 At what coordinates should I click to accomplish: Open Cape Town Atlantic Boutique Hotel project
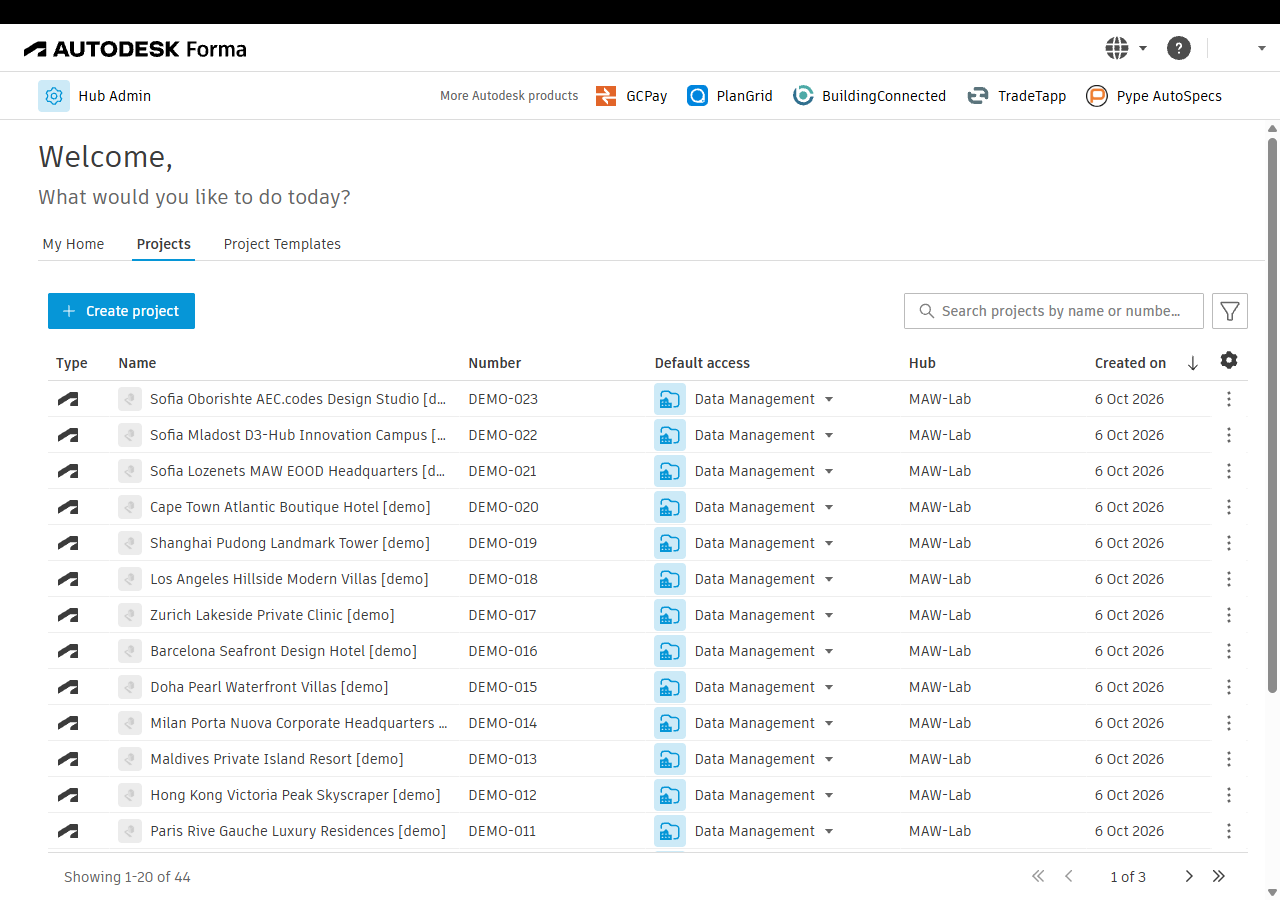(290, 507)
